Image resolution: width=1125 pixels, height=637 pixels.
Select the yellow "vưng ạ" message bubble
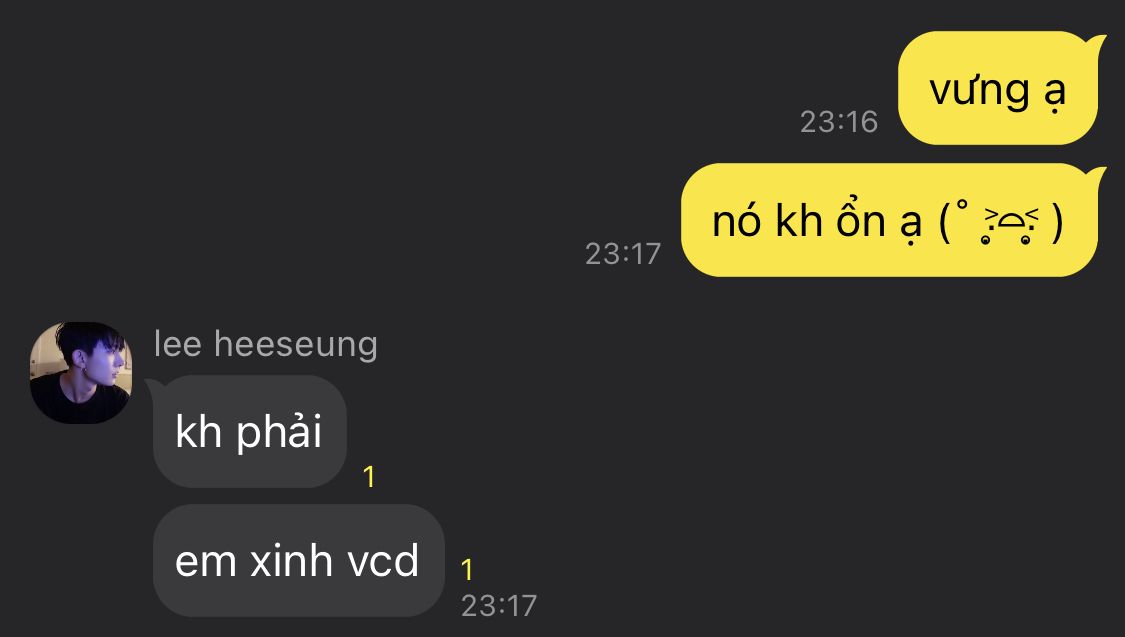998,88
